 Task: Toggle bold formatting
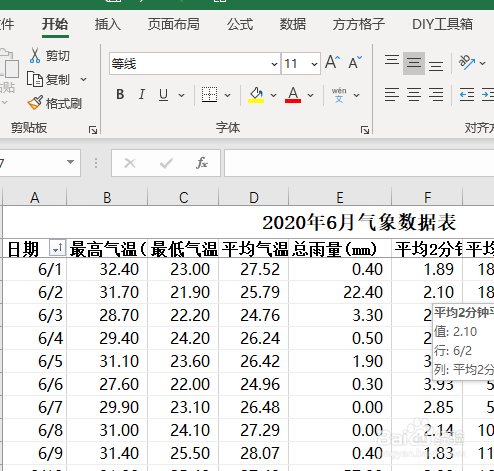pos(120,95)
